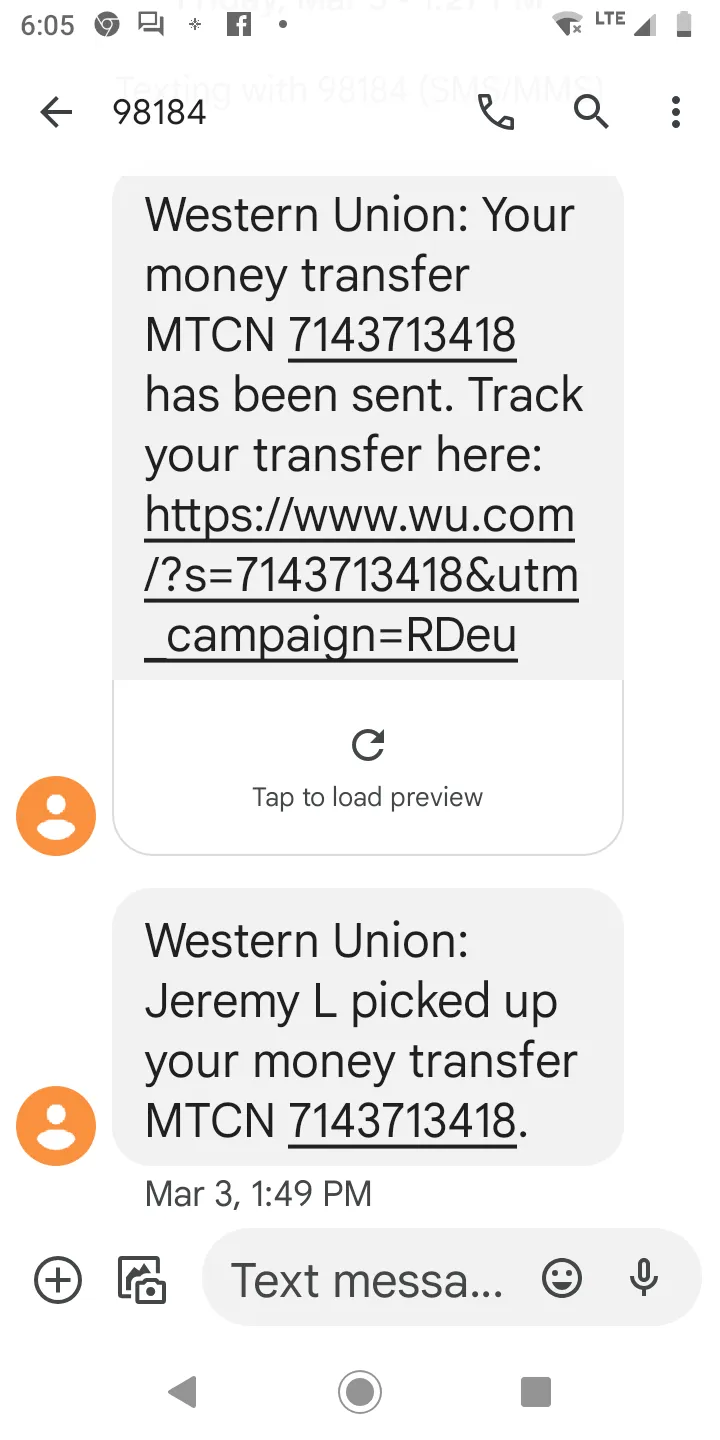
Task: Tap Android back navigation button
Action: [x=183, y=1391]
